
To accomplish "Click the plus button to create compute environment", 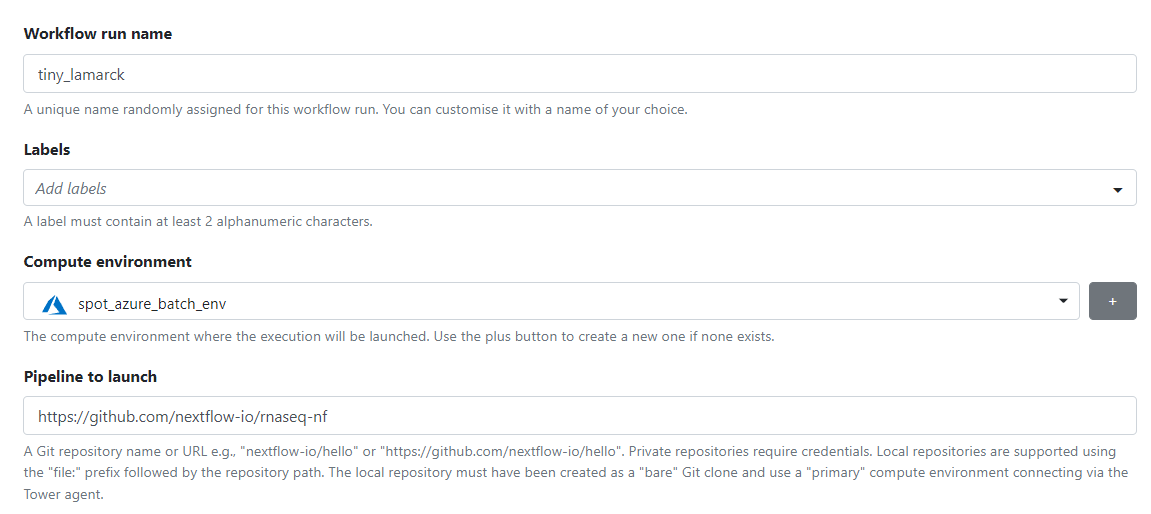I will (1113, 301).
